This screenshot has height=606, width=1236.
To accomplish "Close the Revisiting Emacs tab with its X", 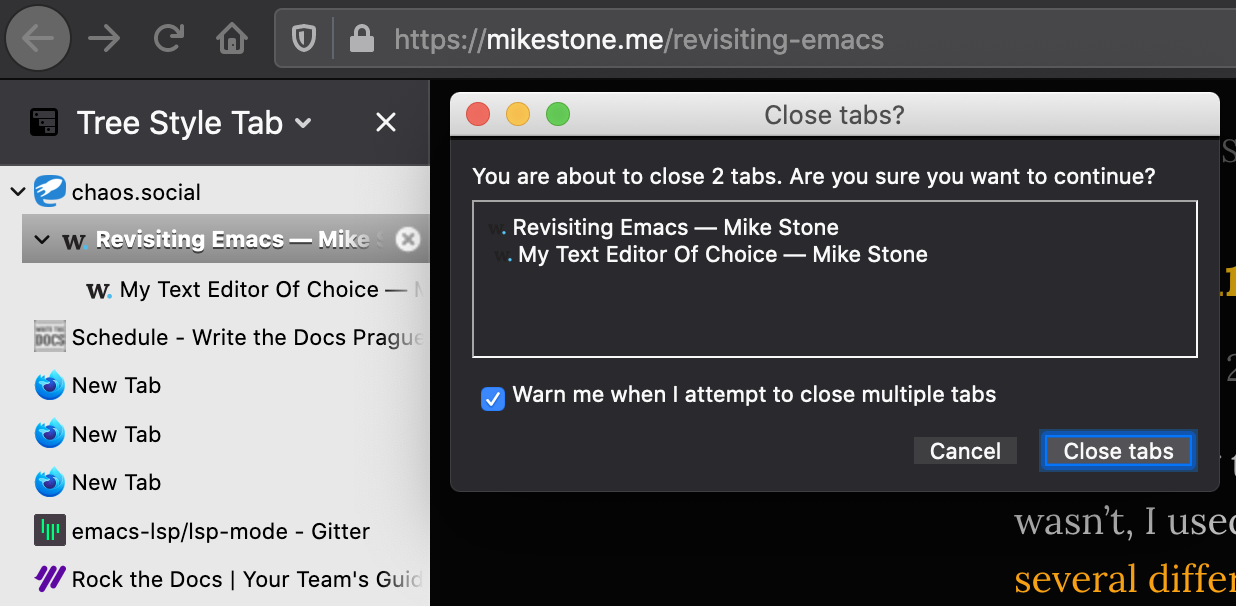I will 407,239.
